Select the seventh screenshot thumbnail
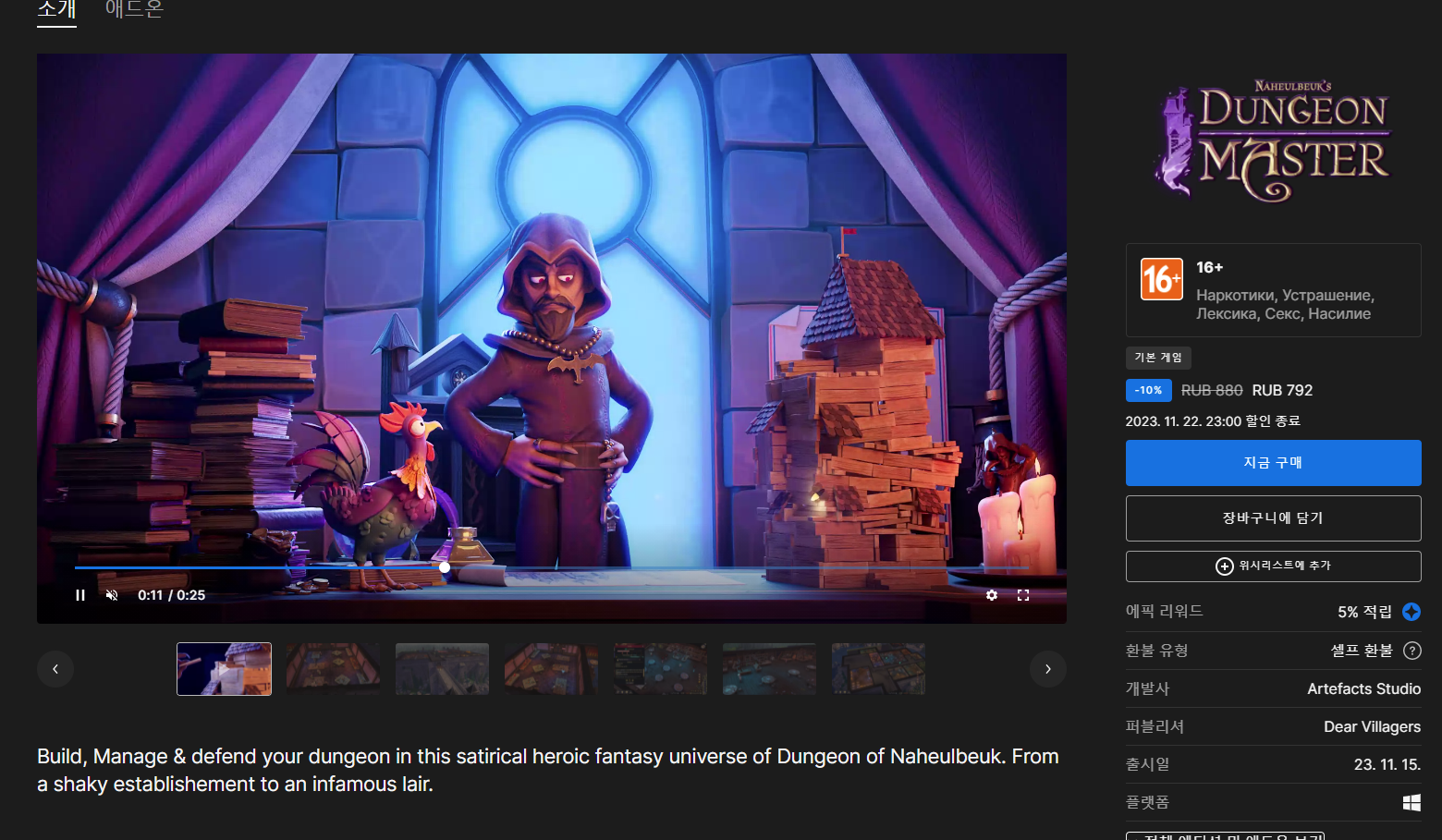Screen dimensions: 1442x840 pos(878,669)
